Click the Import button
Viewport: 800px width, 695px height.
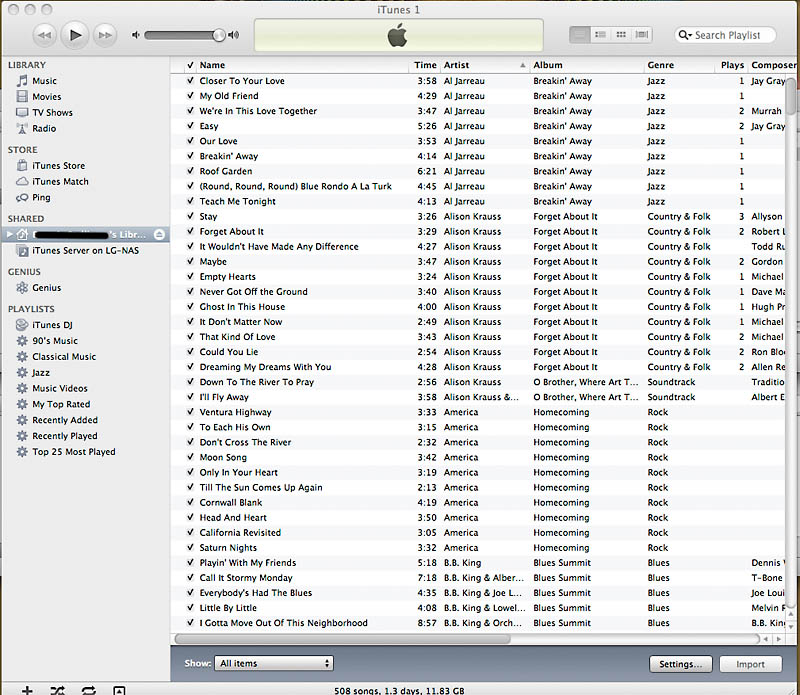(x=750, y=664)
